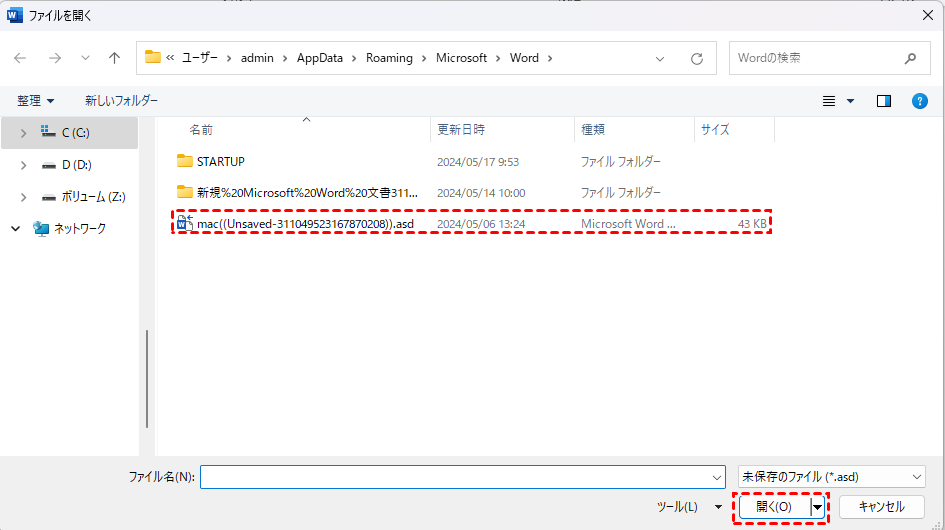Open the STARTUP folder

pyautogui.click(x=220, y=161)
